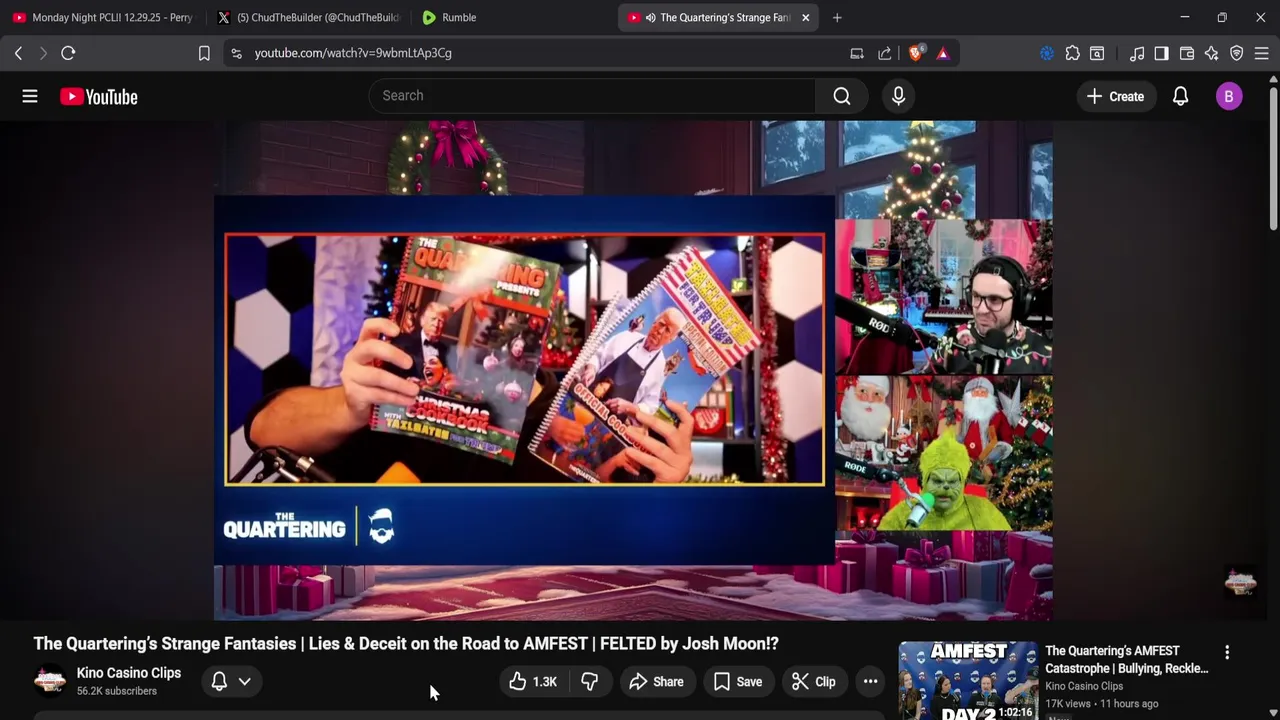Click the video player to pause playback
This screenshot has width=1280, height=720.
pyautogui.click(x=633, y=370)
